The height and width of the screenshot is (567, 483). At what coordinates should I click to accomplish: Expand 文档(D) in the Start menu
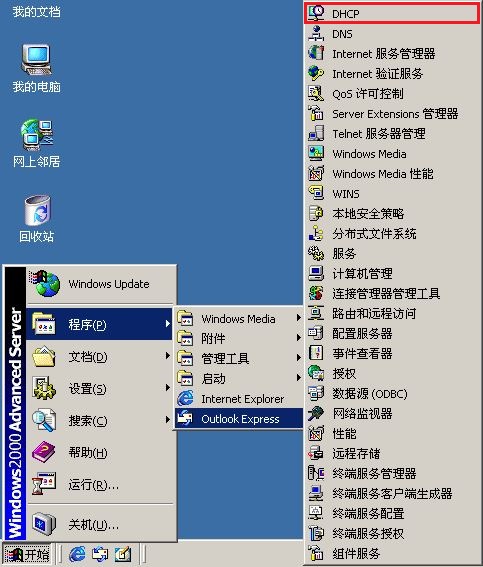pyautogui.click(x=99, y=357)
